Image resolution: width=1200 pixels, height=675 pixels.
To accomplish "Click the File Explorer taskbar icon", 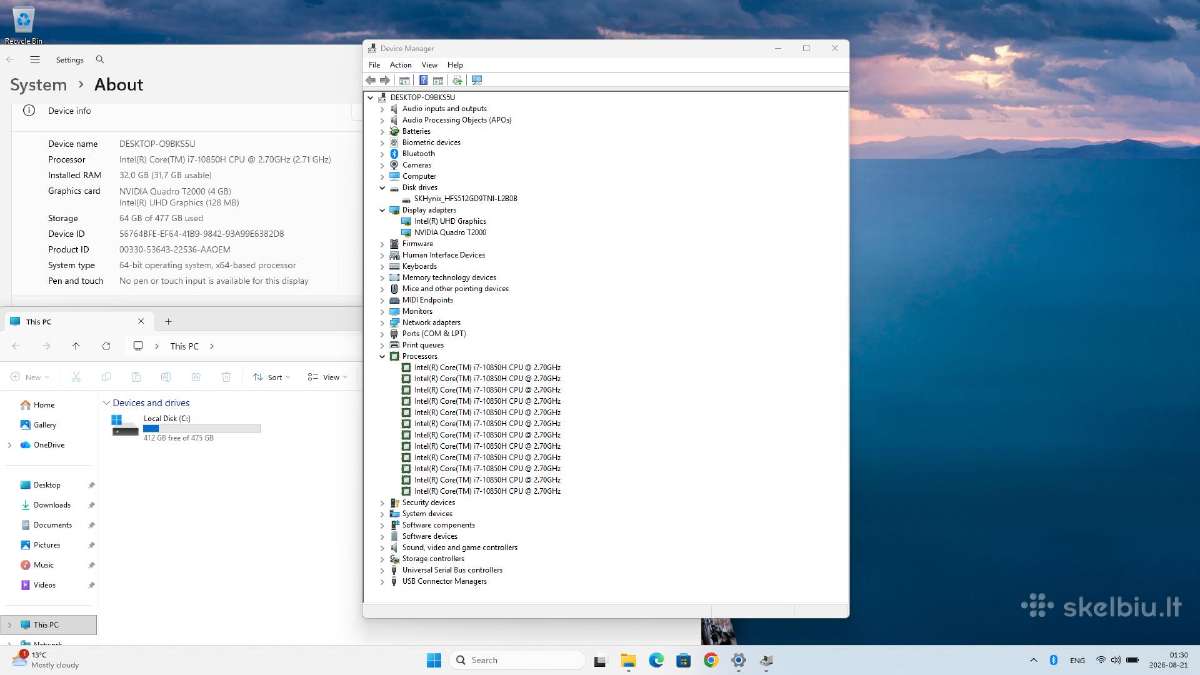I will [x=628, y=660].
